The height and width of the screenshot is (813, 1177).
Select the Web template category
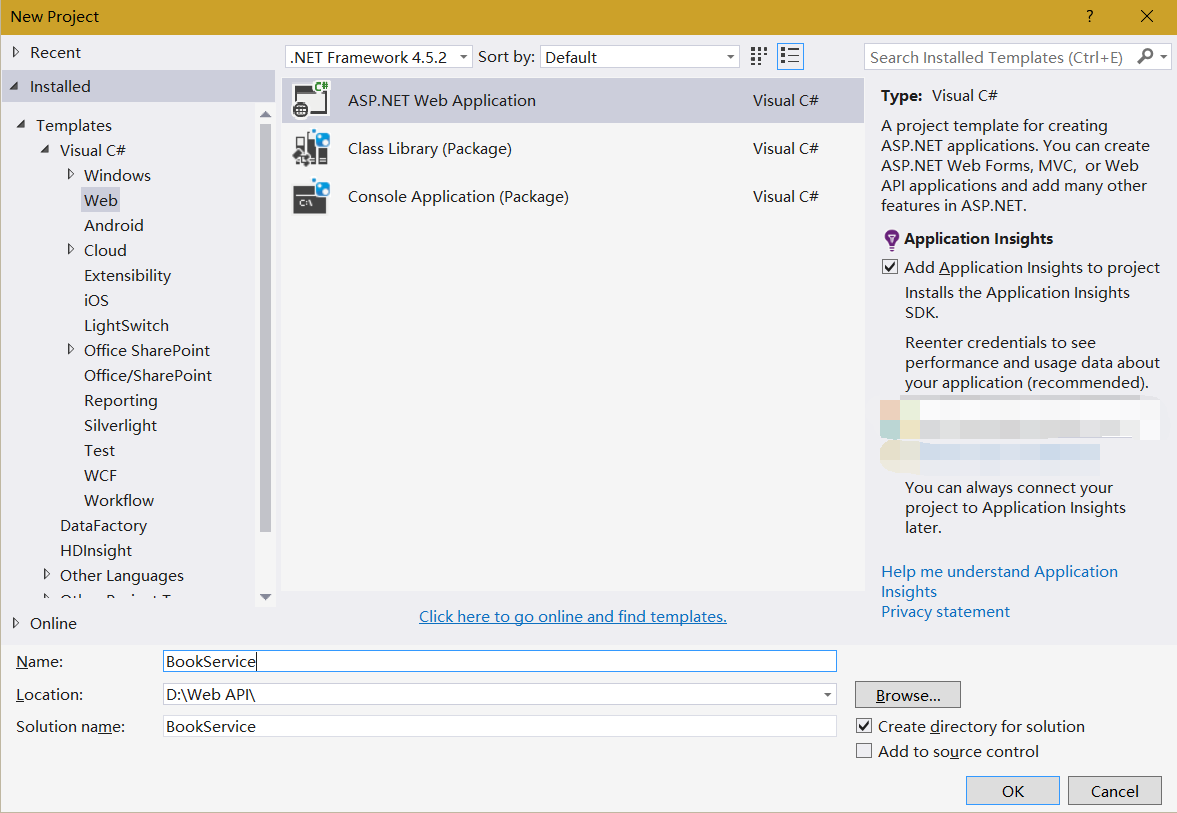point(101,200)
